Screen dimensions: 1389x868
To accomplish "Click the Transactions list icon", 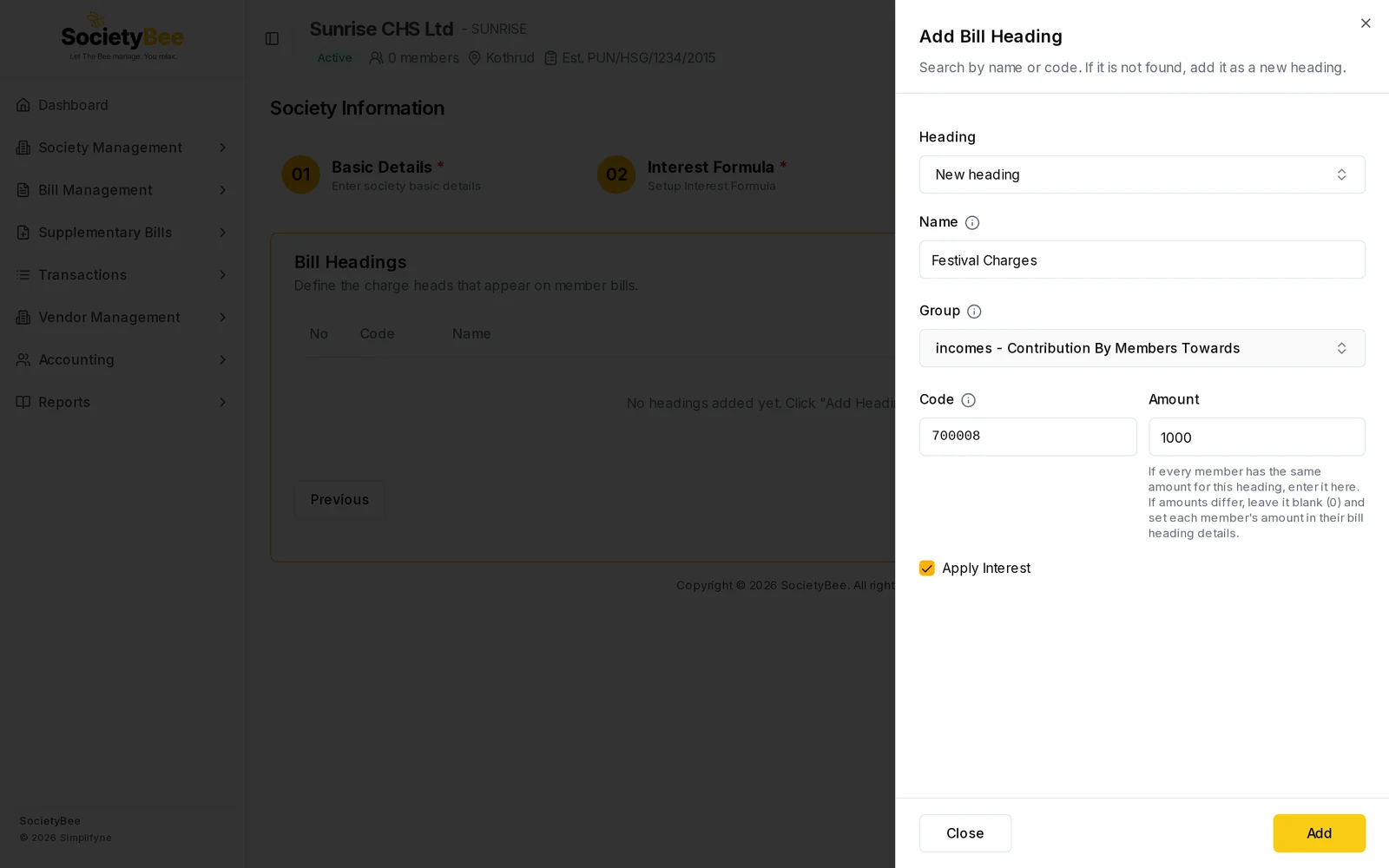I will (23, 275).
